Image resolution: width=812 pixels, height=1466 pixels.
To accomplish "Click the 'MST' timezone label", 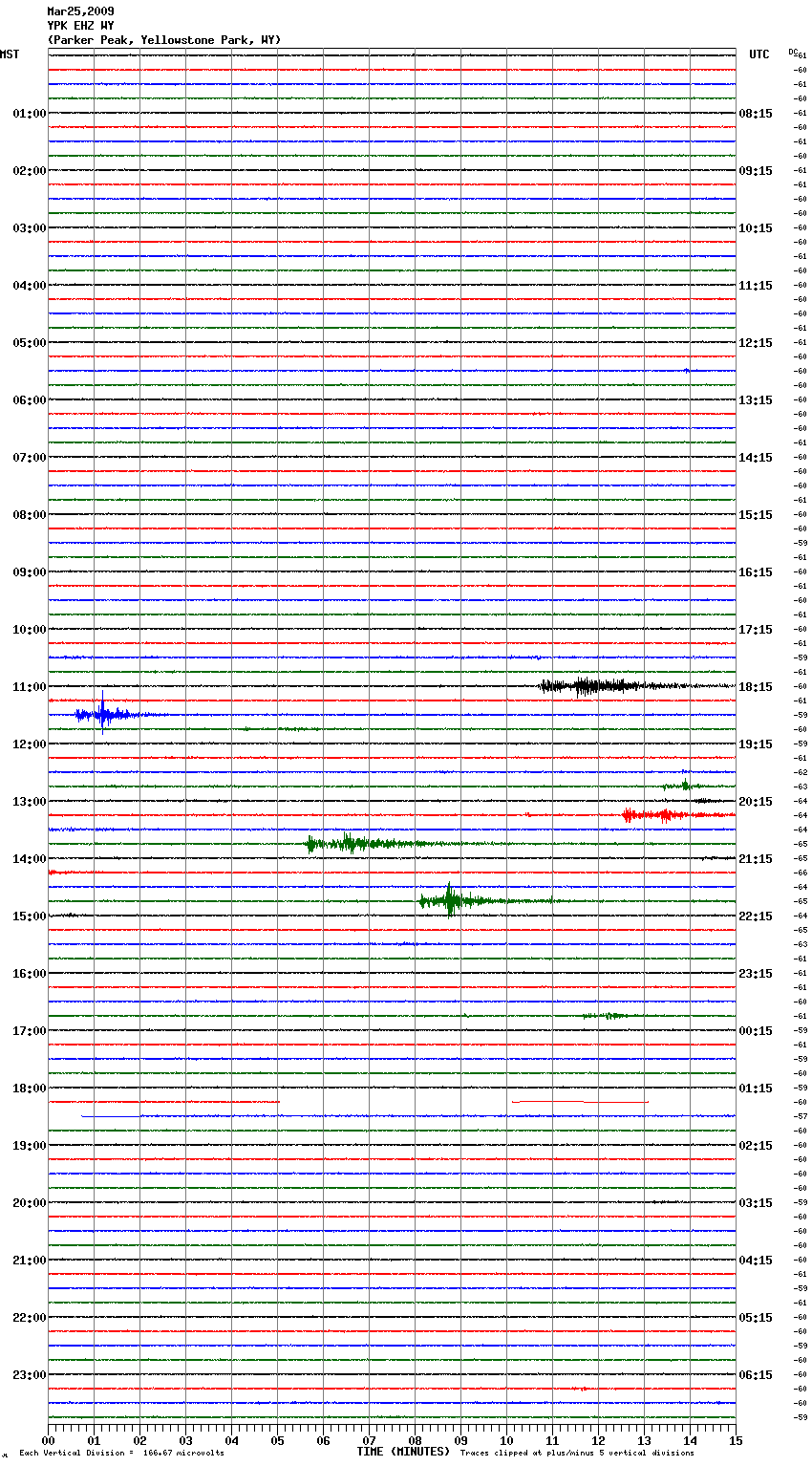I will pyautogui.click(x=10, y=54).
